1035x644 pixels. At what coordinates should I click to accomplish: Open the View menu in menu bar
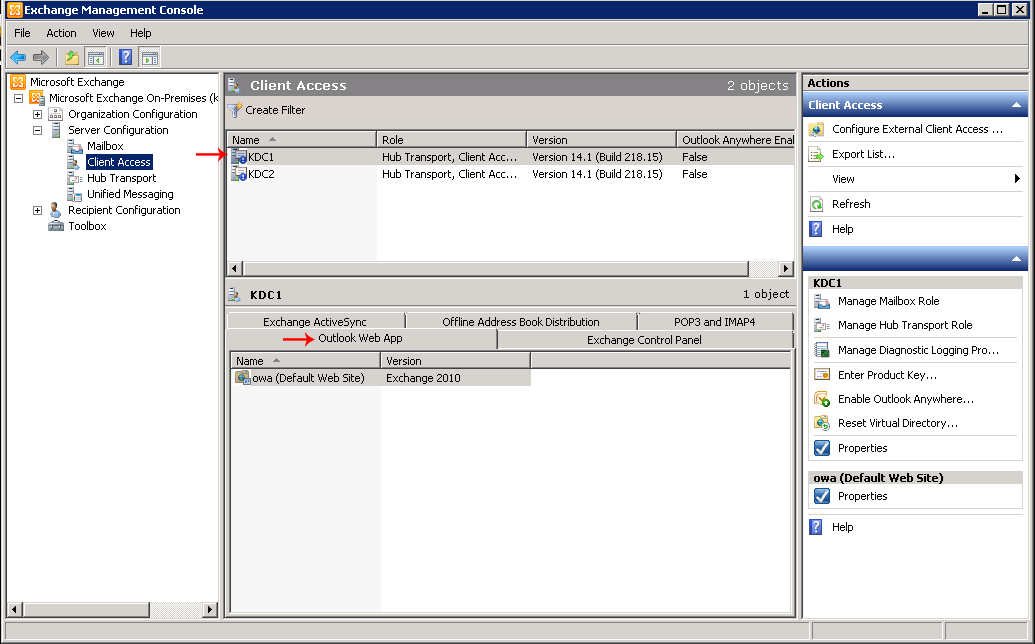103,33
